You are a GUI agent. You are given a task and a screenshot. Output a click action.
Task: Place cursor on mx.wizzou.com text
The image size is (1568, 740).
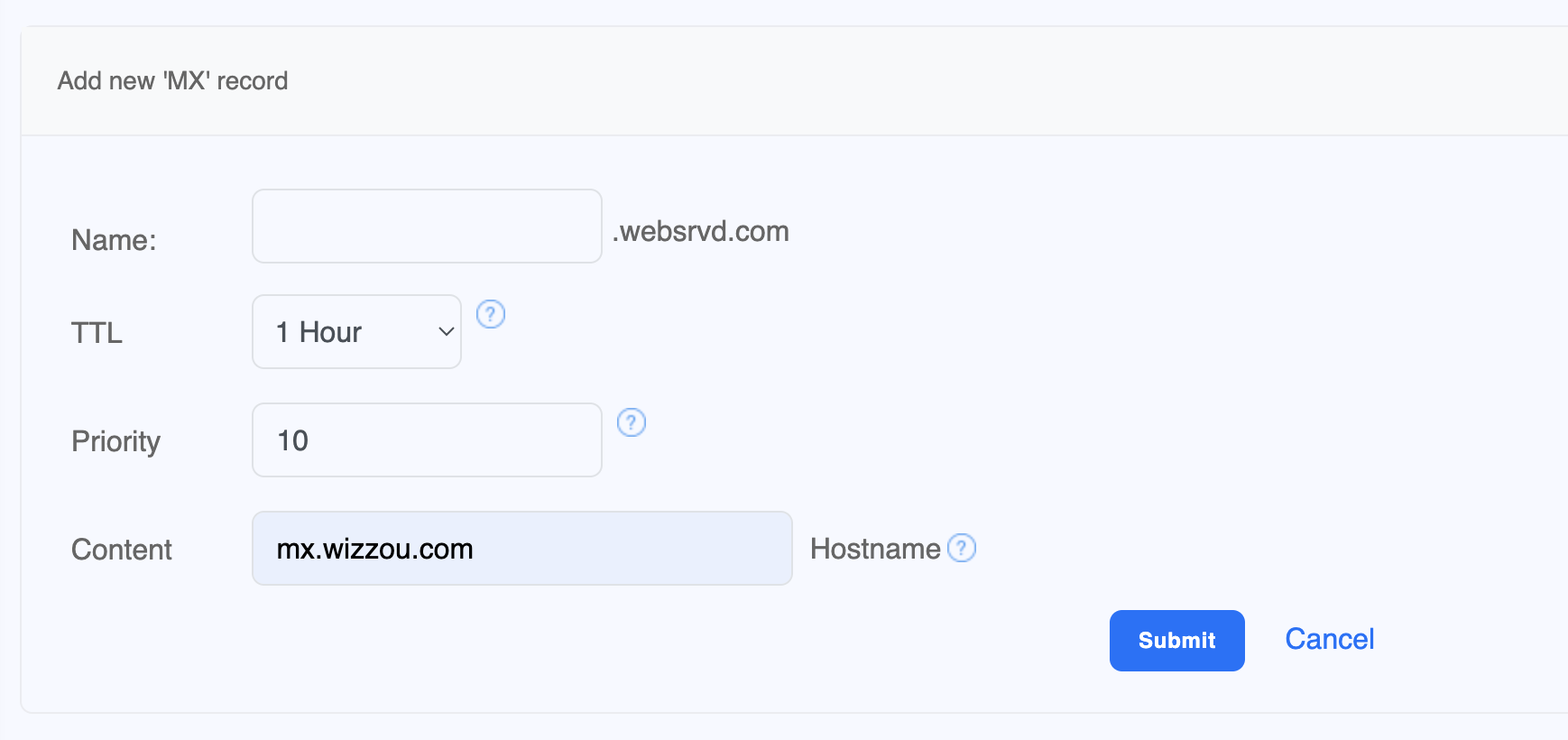tap(374, 549)
